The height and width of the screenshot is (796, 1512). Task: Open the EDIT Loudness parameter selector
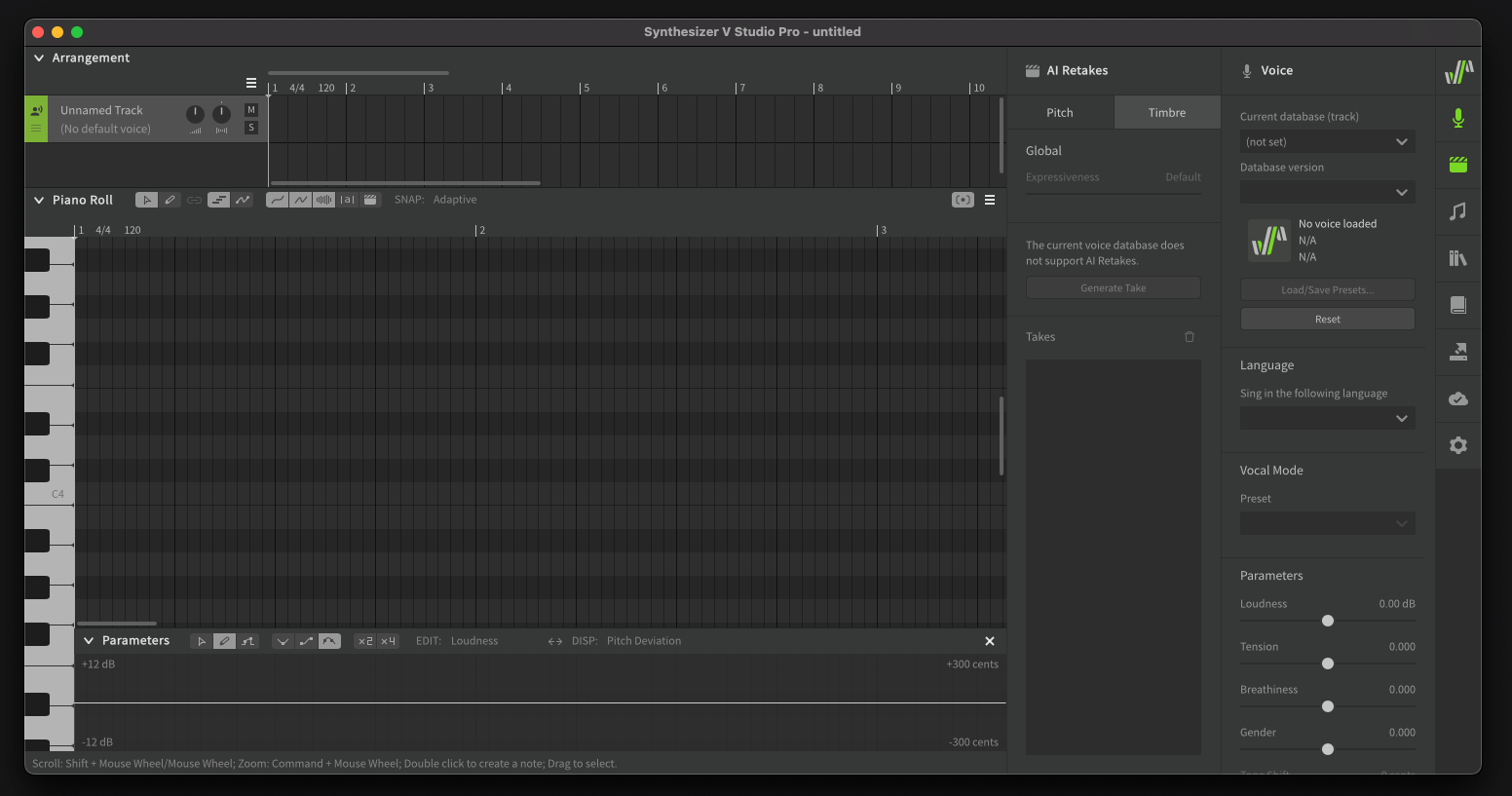[474, 641]
